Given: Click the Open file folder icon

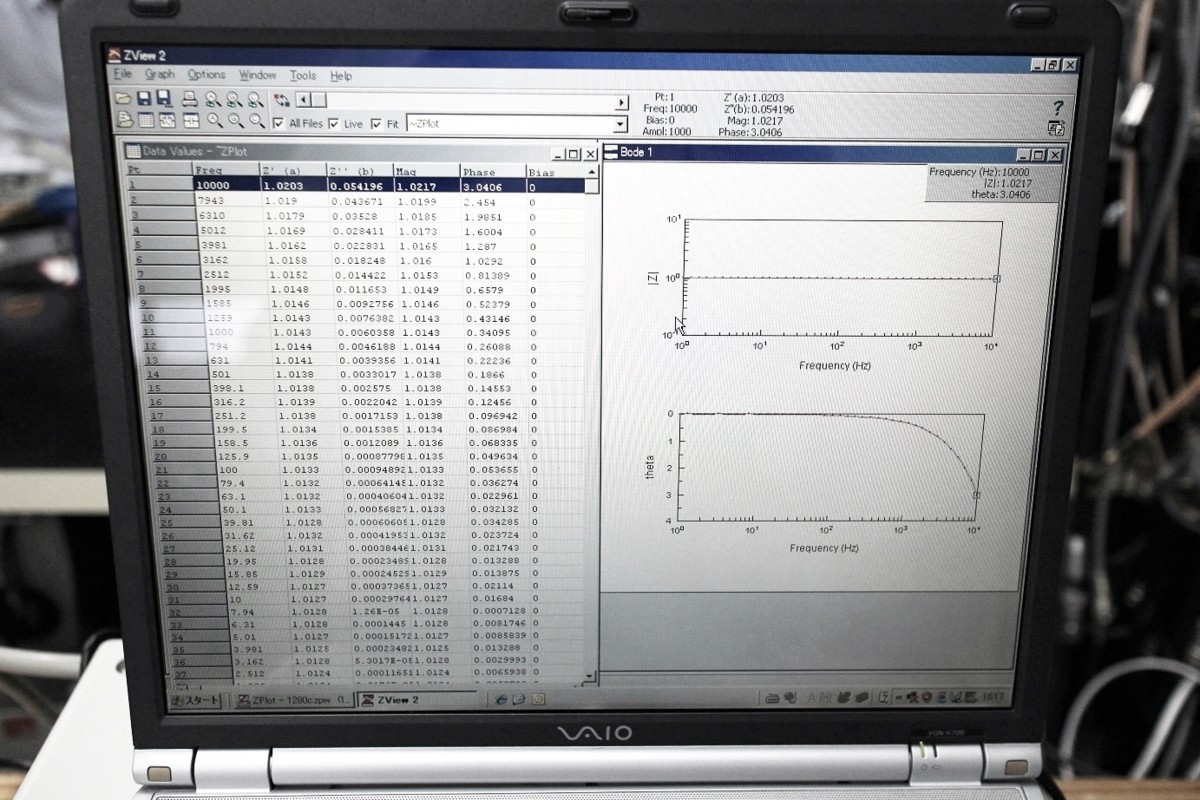Looking at the screenshot, I should pyautogui.click(x=124, y=99).
